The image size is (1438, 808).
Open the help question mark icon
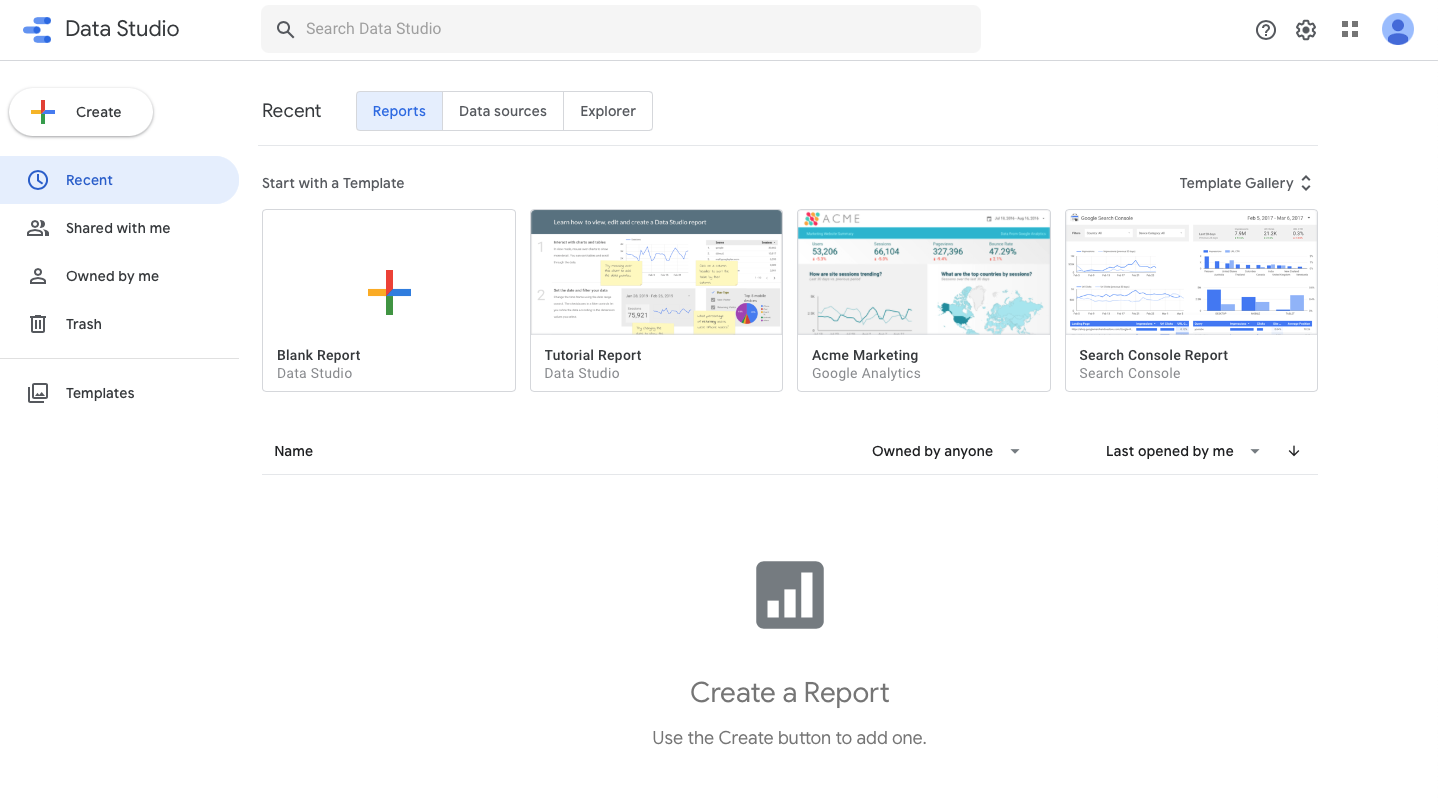1266,30
